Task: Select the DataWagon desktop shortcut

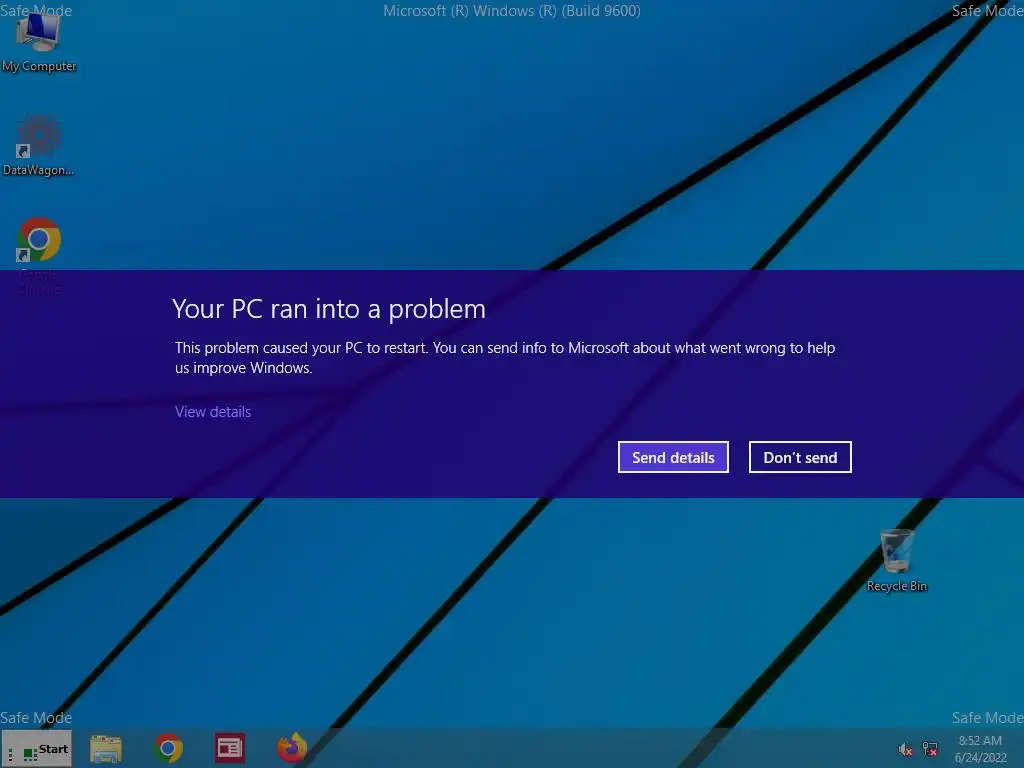Action: tap(39, 145)
